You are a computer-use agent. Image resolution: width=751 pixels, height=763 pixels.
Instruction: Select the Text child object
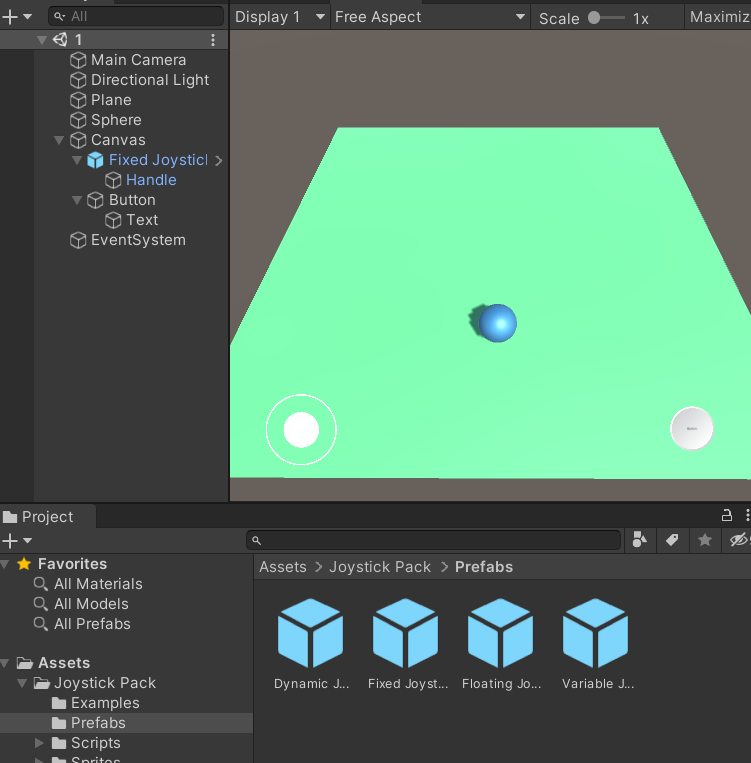pyautogui.click(x=142, y=220)
